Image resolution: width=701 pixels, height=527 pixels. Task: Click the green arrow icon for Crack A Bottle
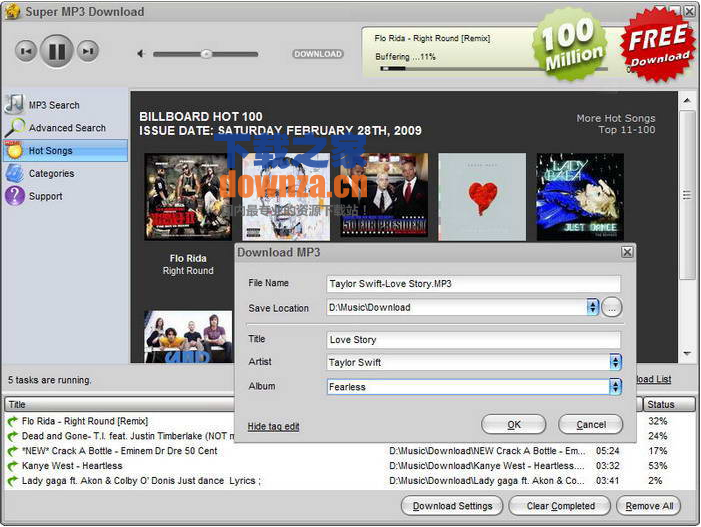(13, 451)
